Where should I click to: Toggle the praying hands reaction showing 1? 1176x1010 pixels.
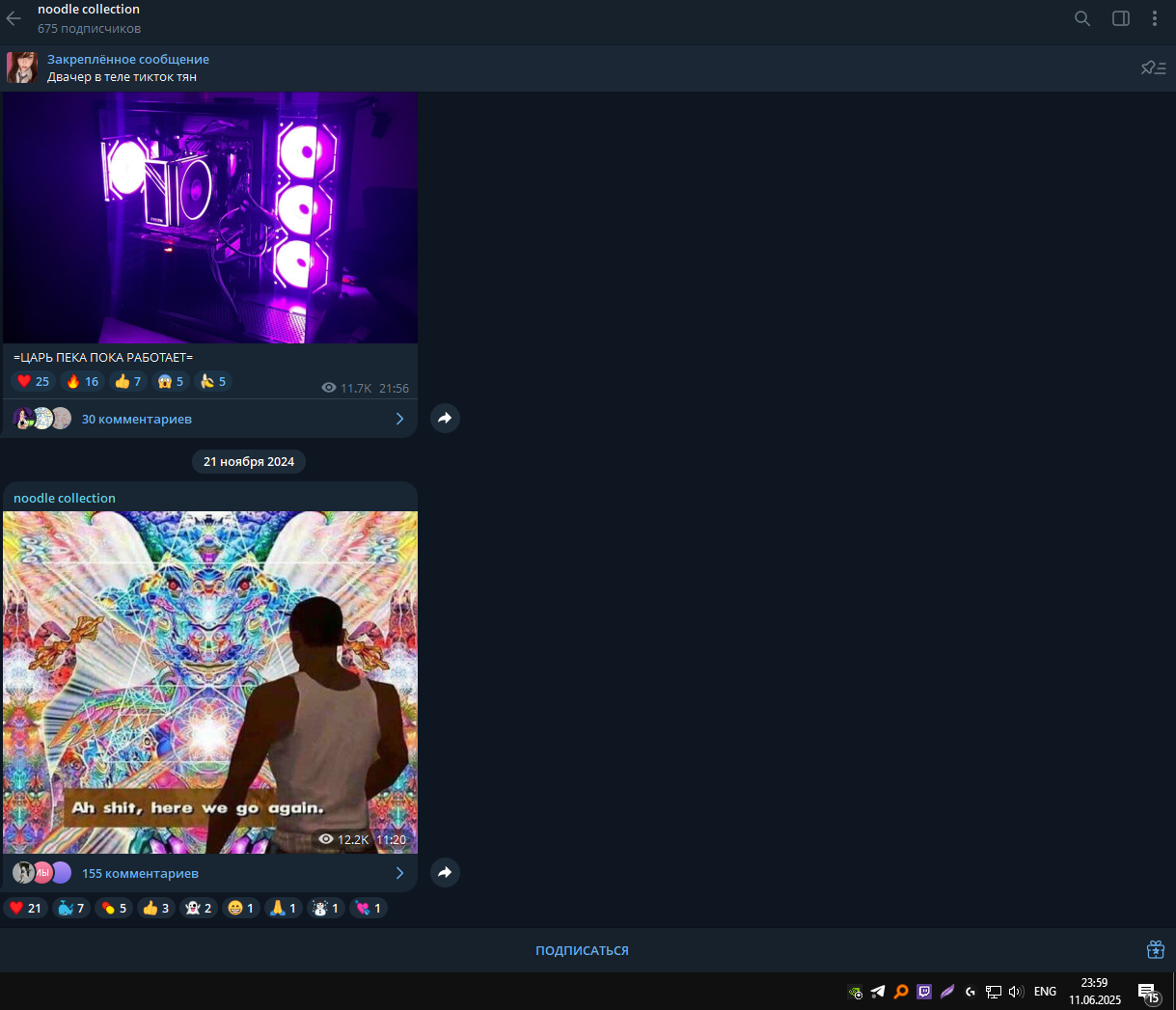pos(283,908)
